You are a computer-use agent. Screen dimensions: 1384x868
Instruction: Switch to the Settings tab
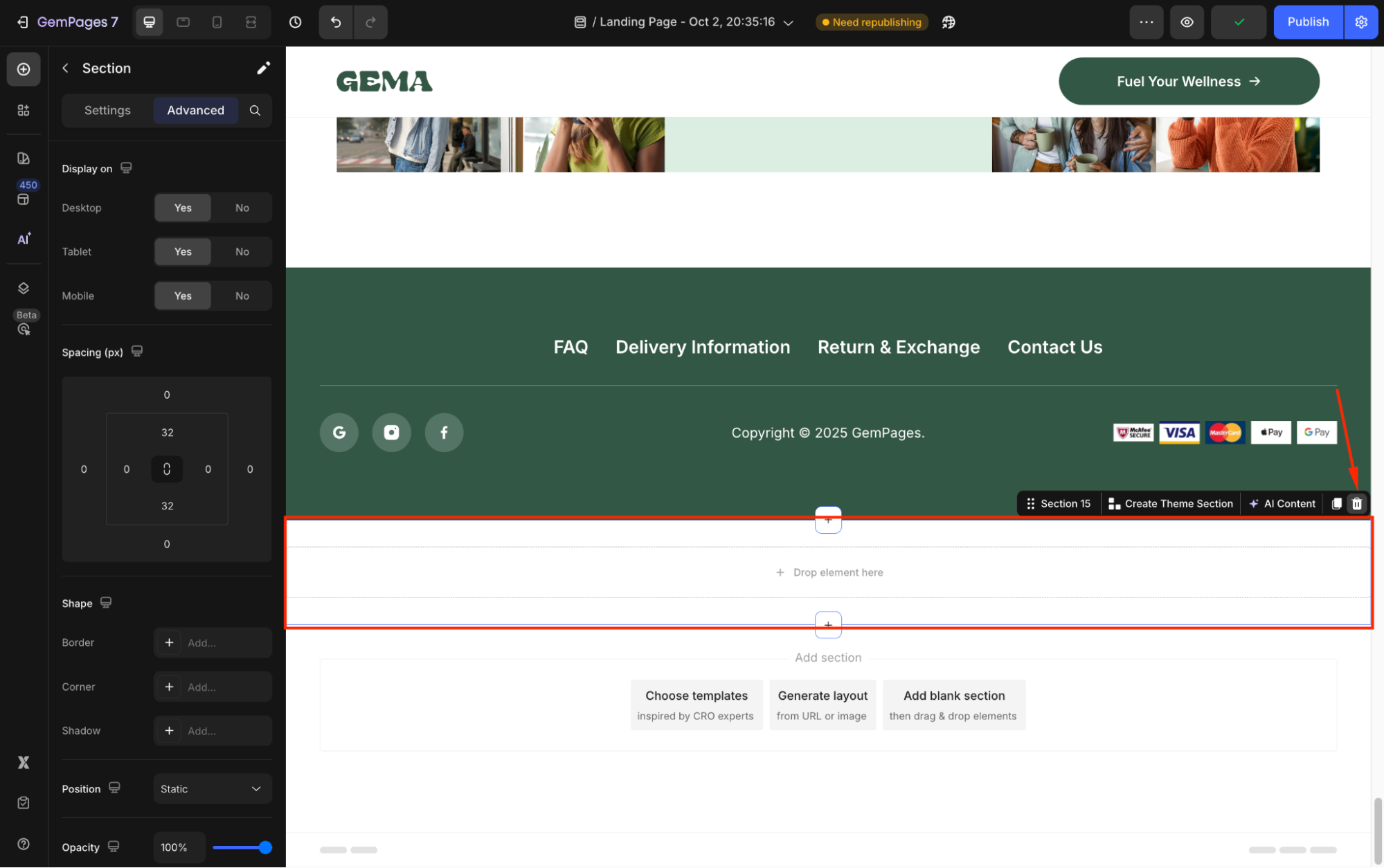click(x=107, y=110)
